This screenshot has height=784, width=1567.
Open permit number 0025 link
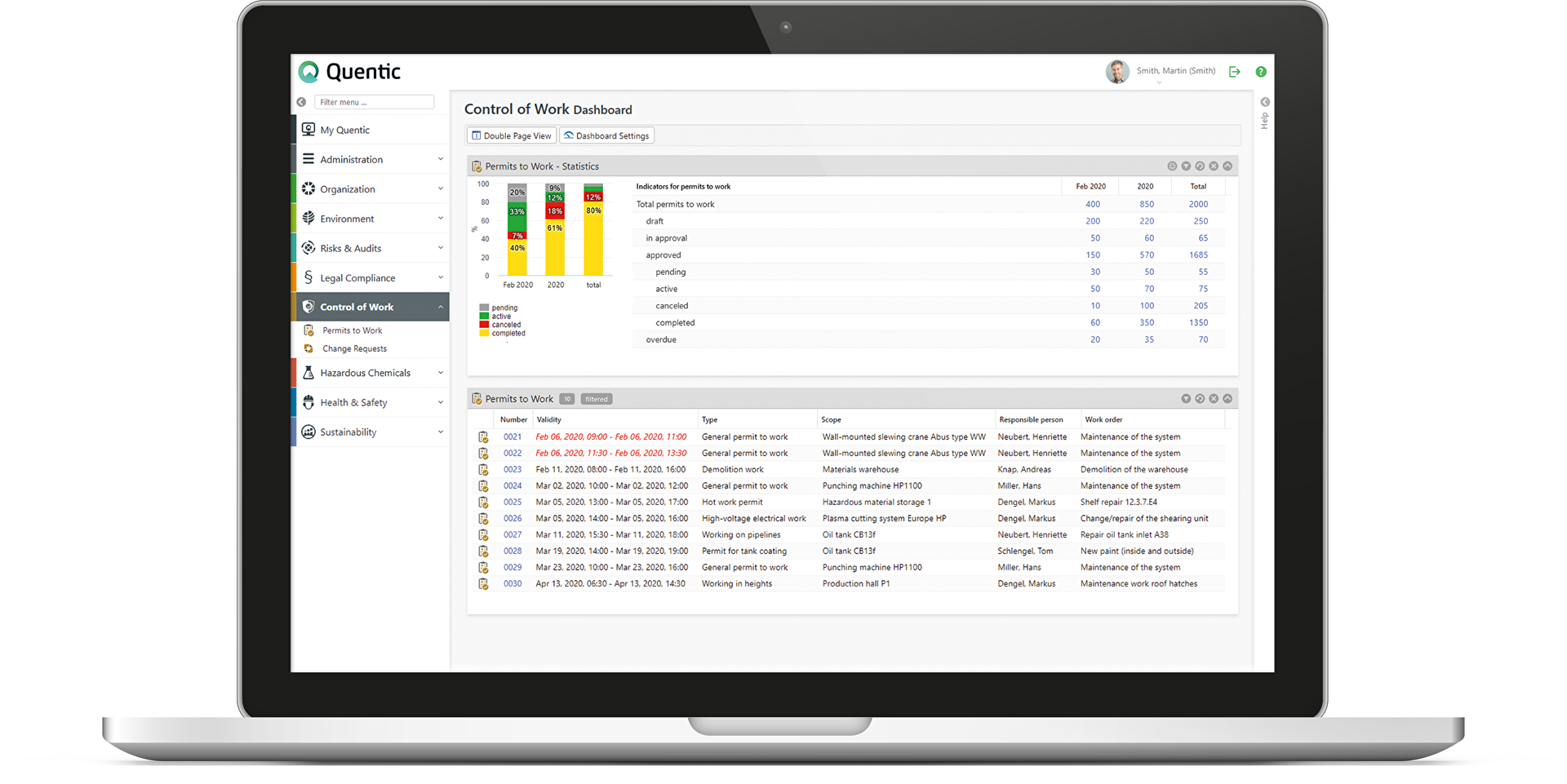click(513, 502)
